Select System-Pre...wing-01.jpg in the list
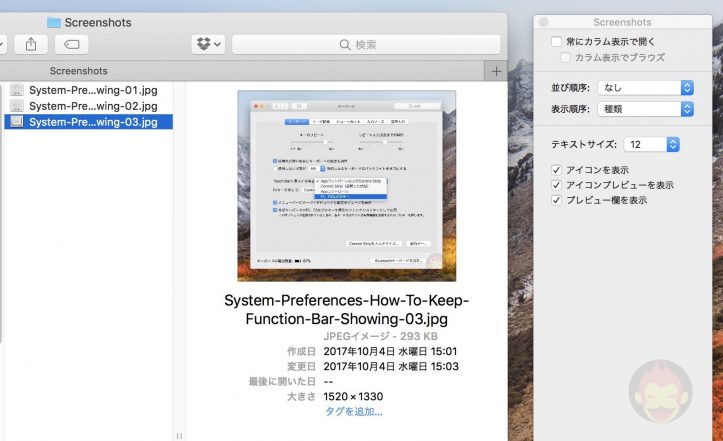The width and height of the screenshot is (723, 441). (89, 90)
